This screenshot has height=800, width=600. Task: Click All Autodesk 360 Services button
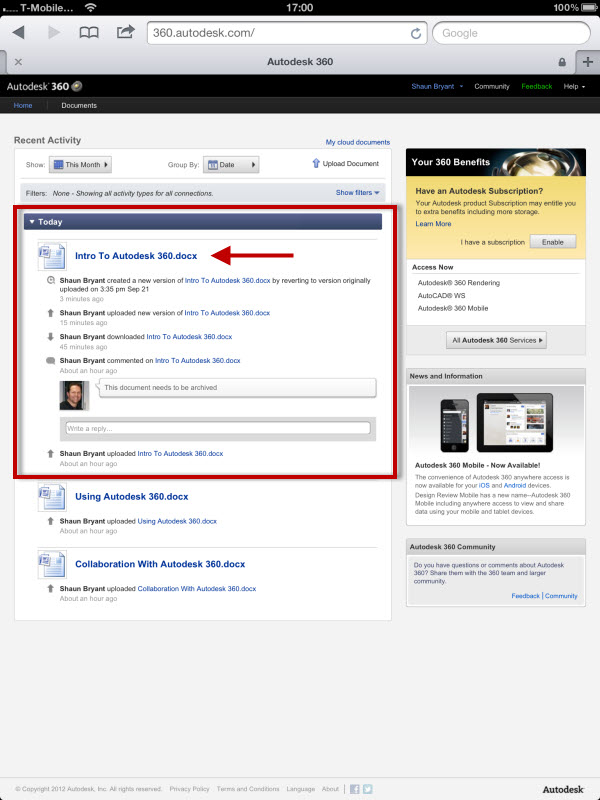coord(496,340)
